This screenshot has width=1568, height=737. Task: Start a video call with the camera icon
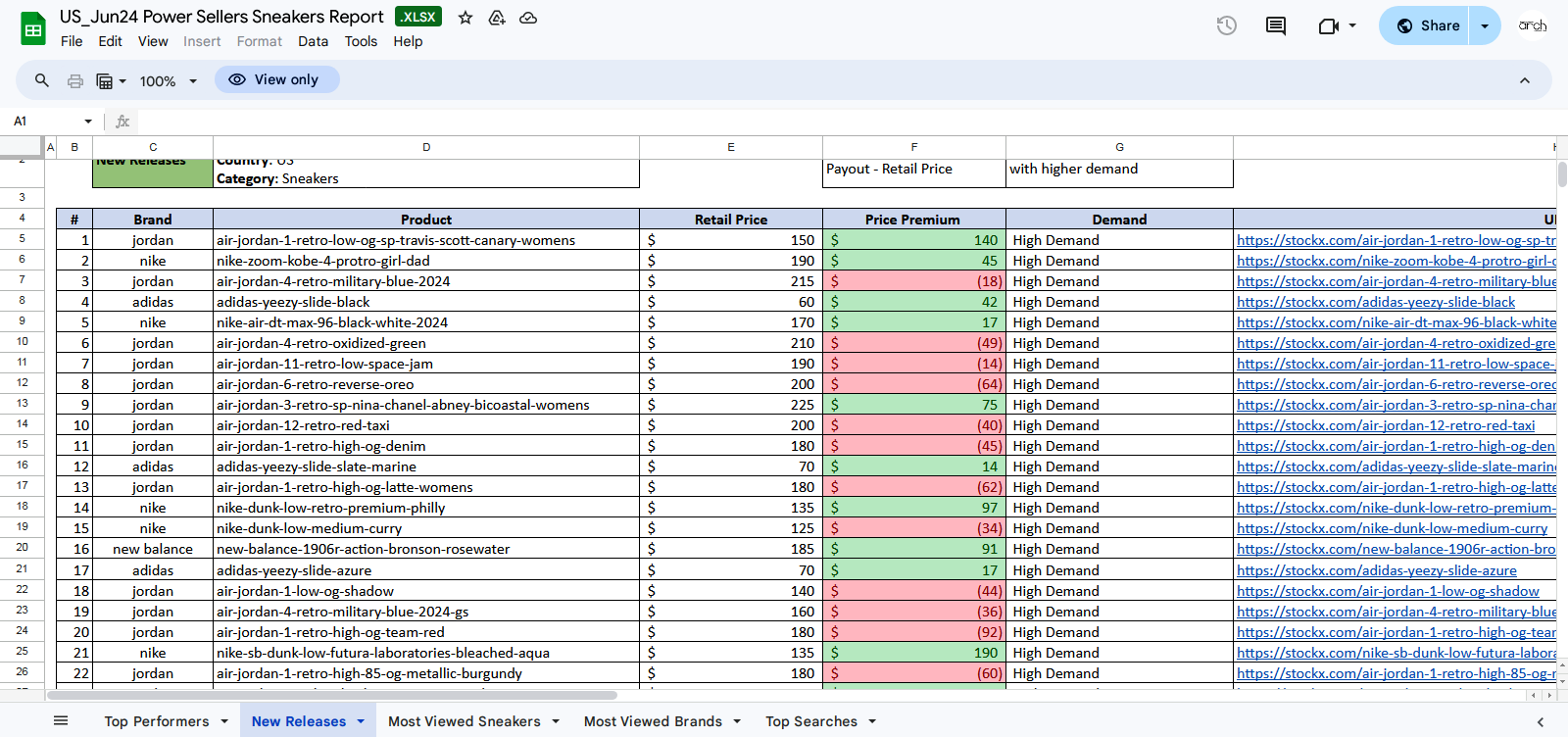coord(1329,25)
